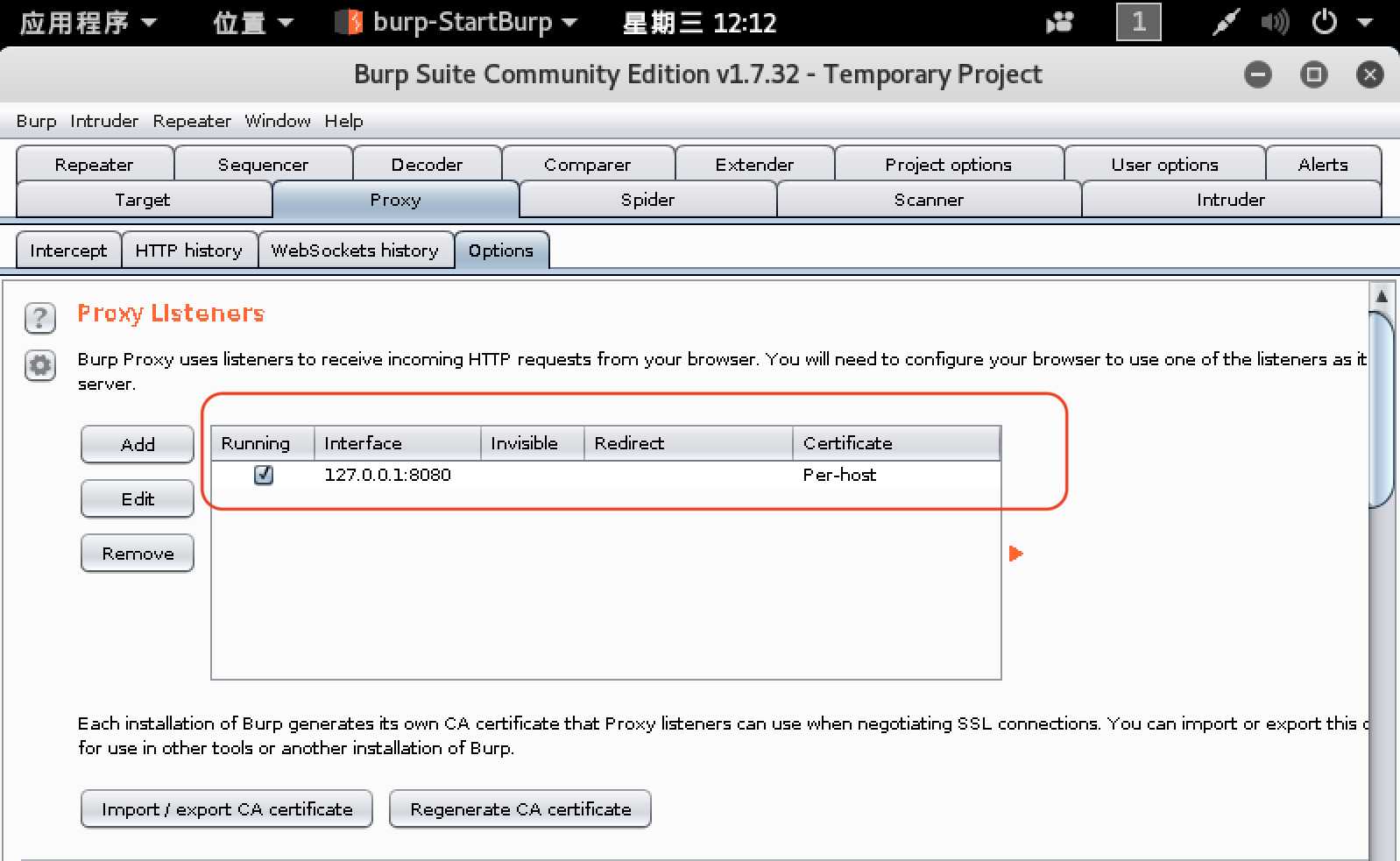Image resolution: width=1400 pixels, height=861 pixels.
Task: Select the Options sub-tab
Action: click(501, 251)
